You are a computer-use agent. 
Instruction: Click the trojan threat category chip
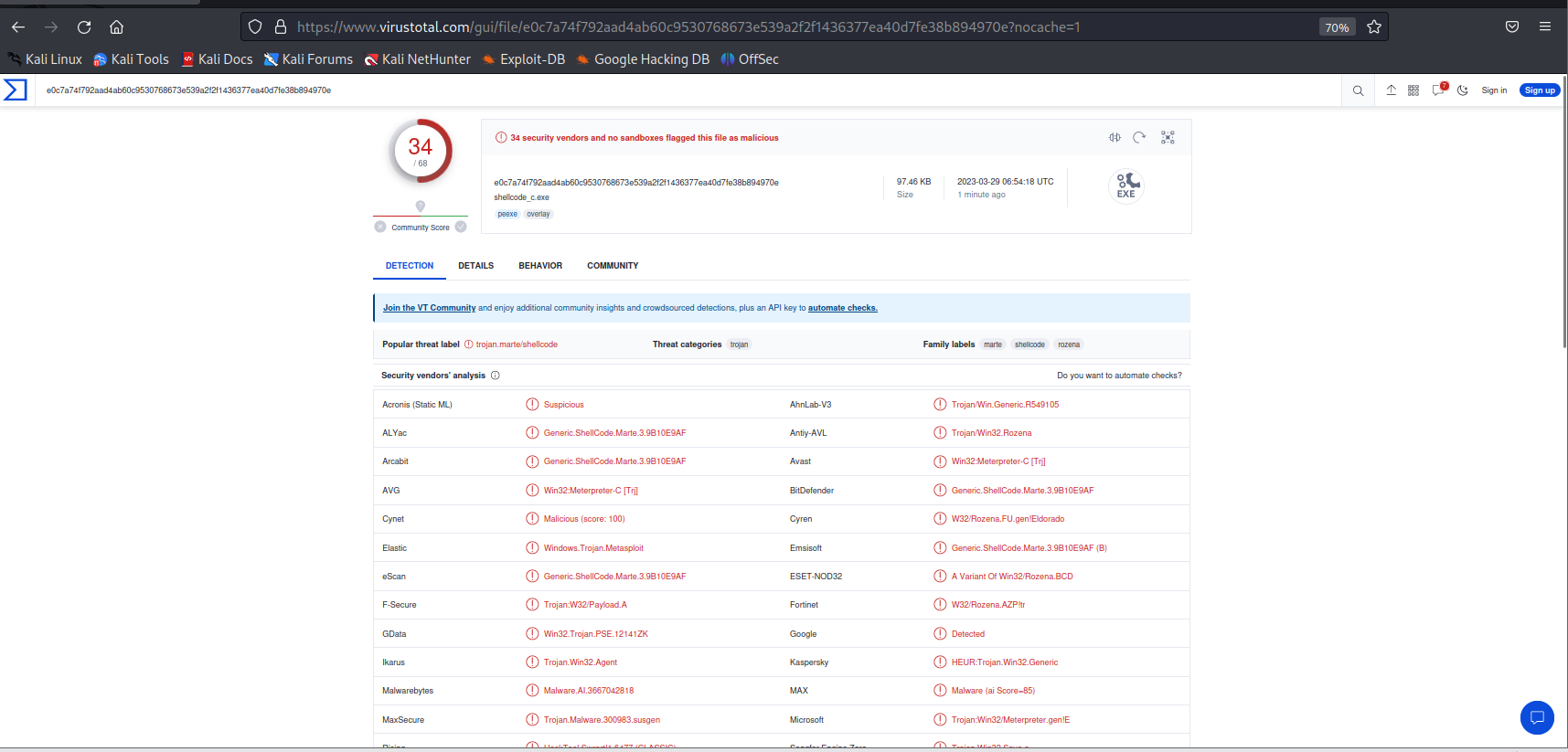click(739, 344)
